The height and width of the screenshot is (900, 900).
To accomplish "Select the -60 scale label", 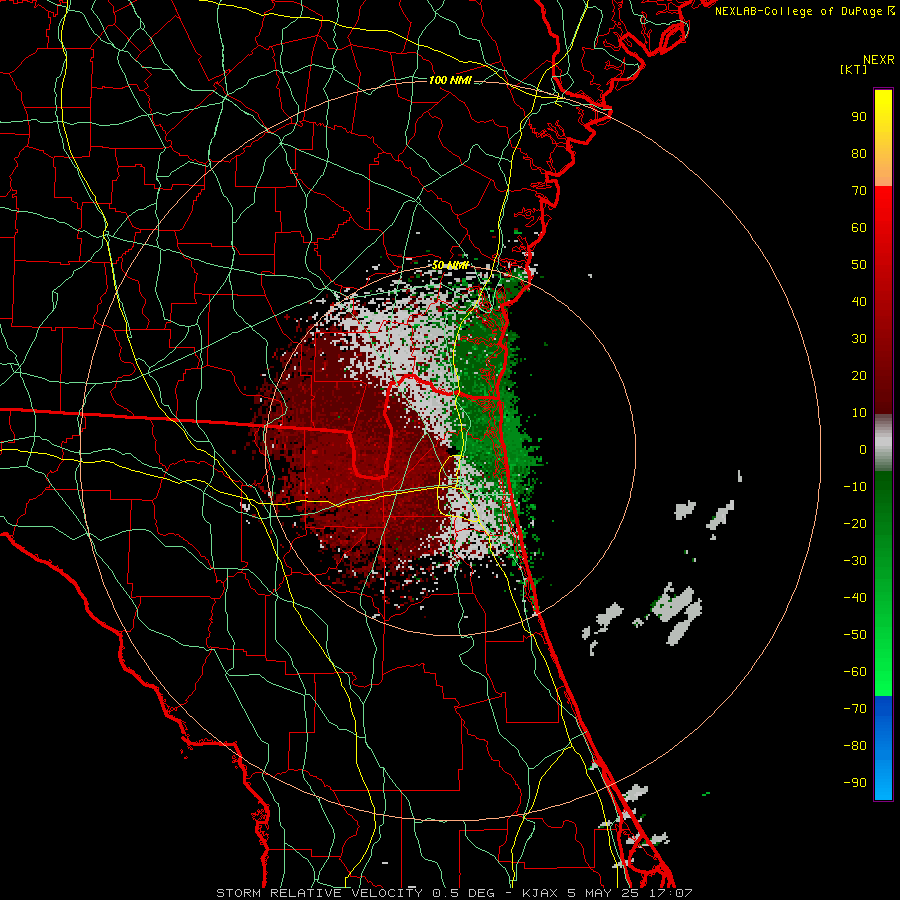I will 855,672.
